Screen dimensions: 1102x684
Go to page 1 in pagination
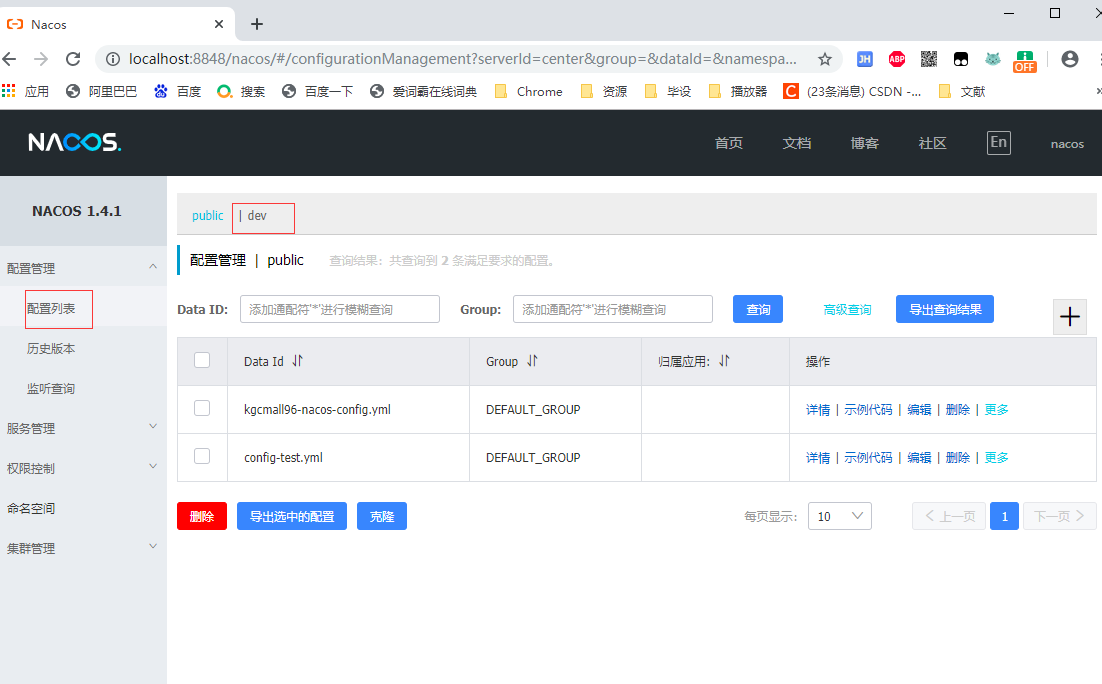(x=1004, y=516)
